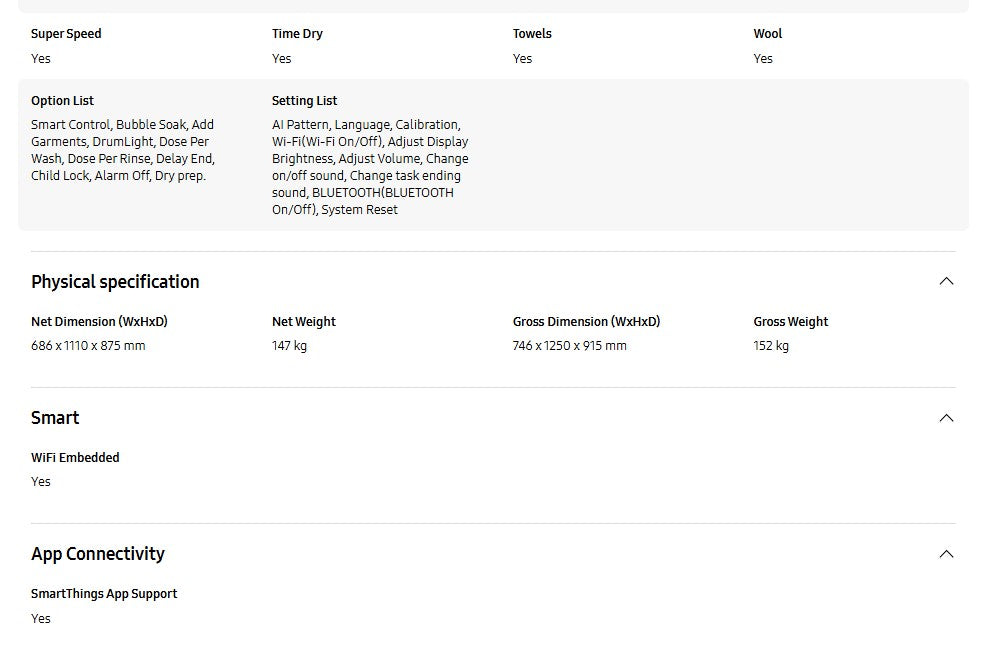This screenshot has width=993, height=670.
Task: Click the Option List heading
Action: click(62, 101)
